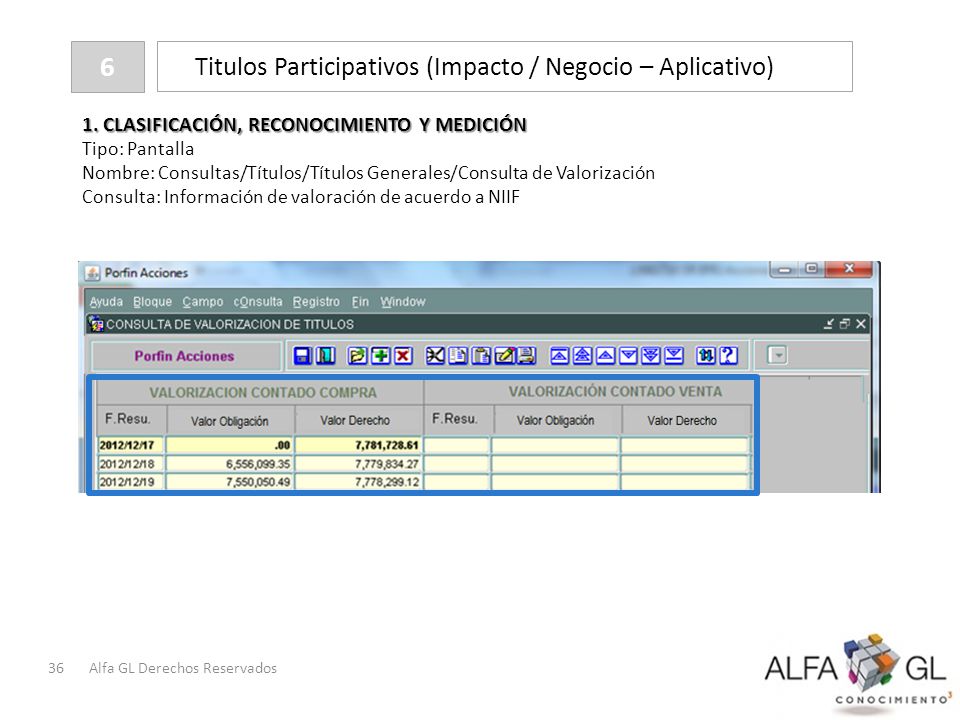The height and width of the screenshot is (720, 960).
Task: Click the pencil Edit toolbar icon
Action: [504, 356]
